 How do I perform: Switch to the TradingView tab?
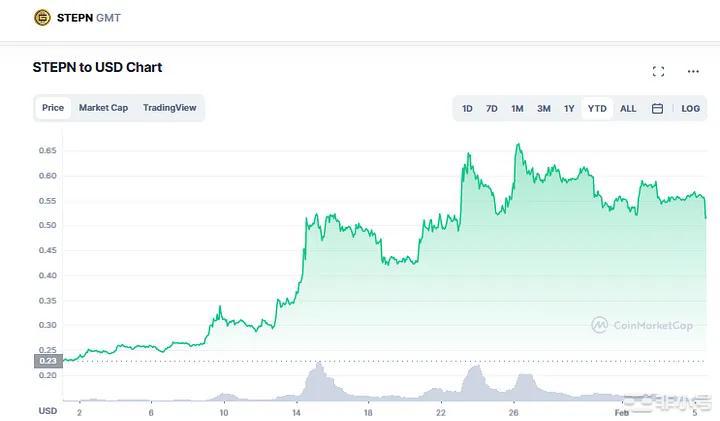[169, 108]
